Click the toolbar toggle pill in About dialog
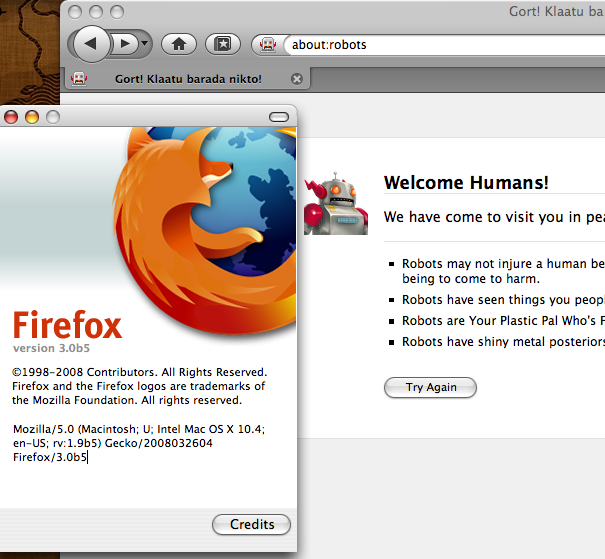The image size is (605, 559). (279, 117)
